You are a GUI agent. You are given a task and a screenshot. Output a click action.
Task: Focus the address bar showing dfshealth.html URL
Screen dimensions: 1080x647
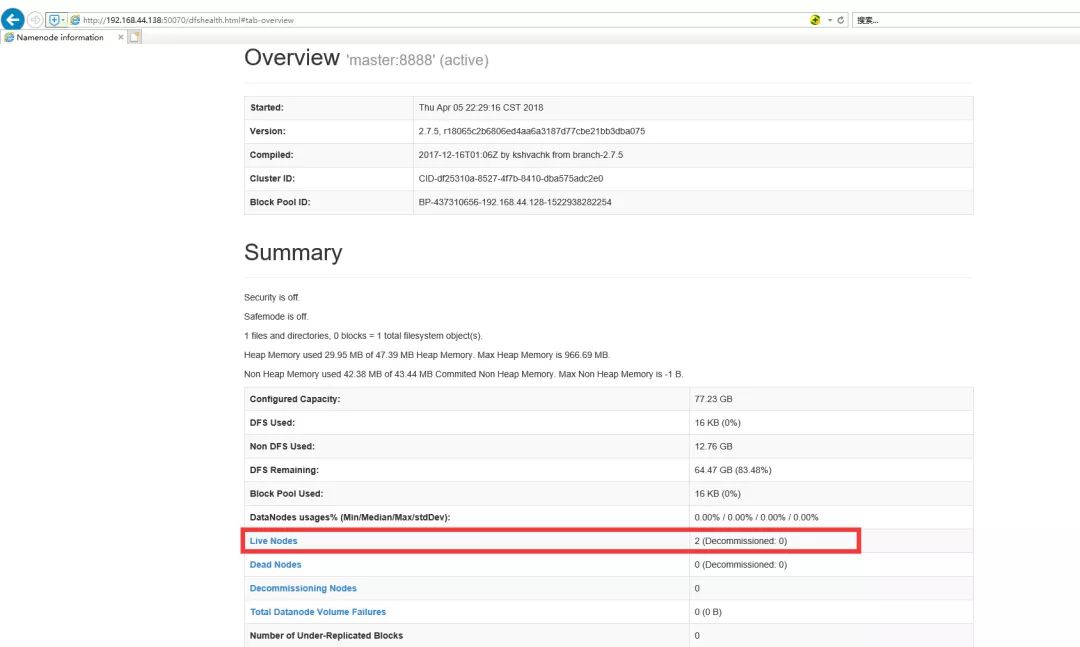click(441, 20)
